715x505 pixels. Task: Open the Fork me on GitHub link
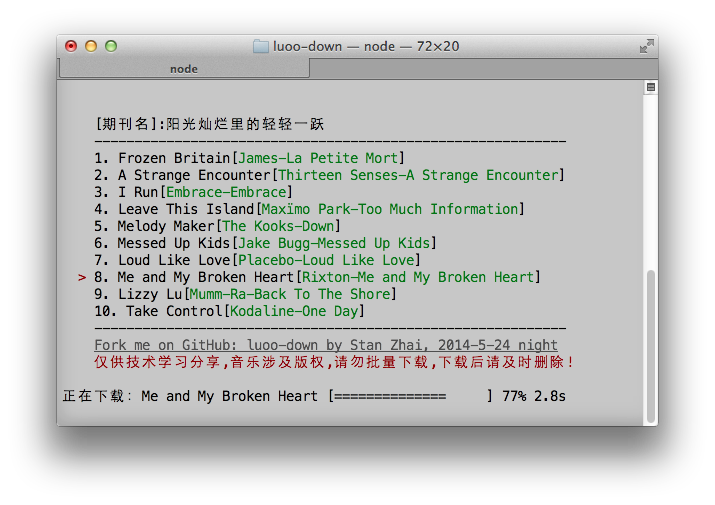pos(326,345)
